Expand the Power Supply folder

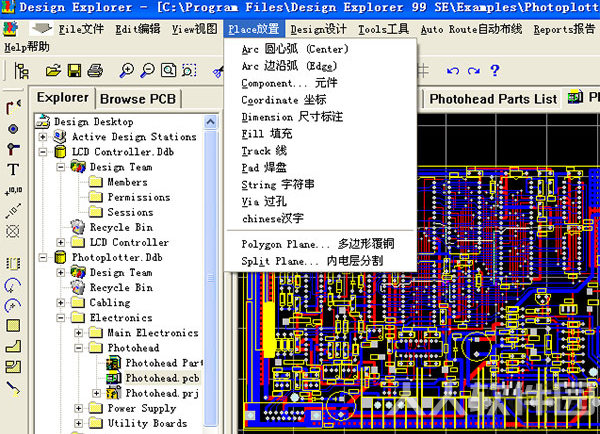tap(78, 408)
